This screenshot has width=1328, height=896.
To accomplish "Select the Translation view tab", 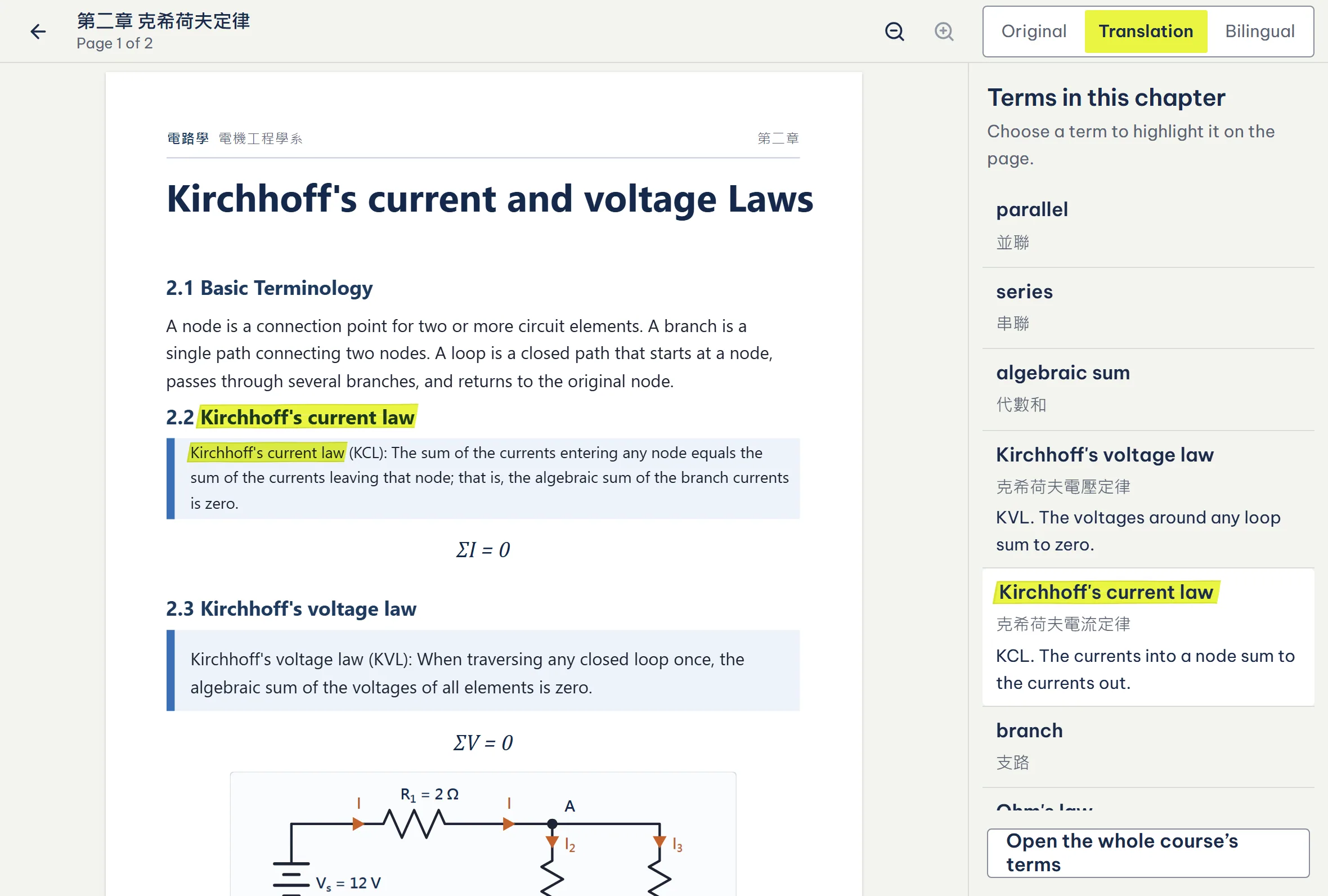I will click(x=1146, y=32).
